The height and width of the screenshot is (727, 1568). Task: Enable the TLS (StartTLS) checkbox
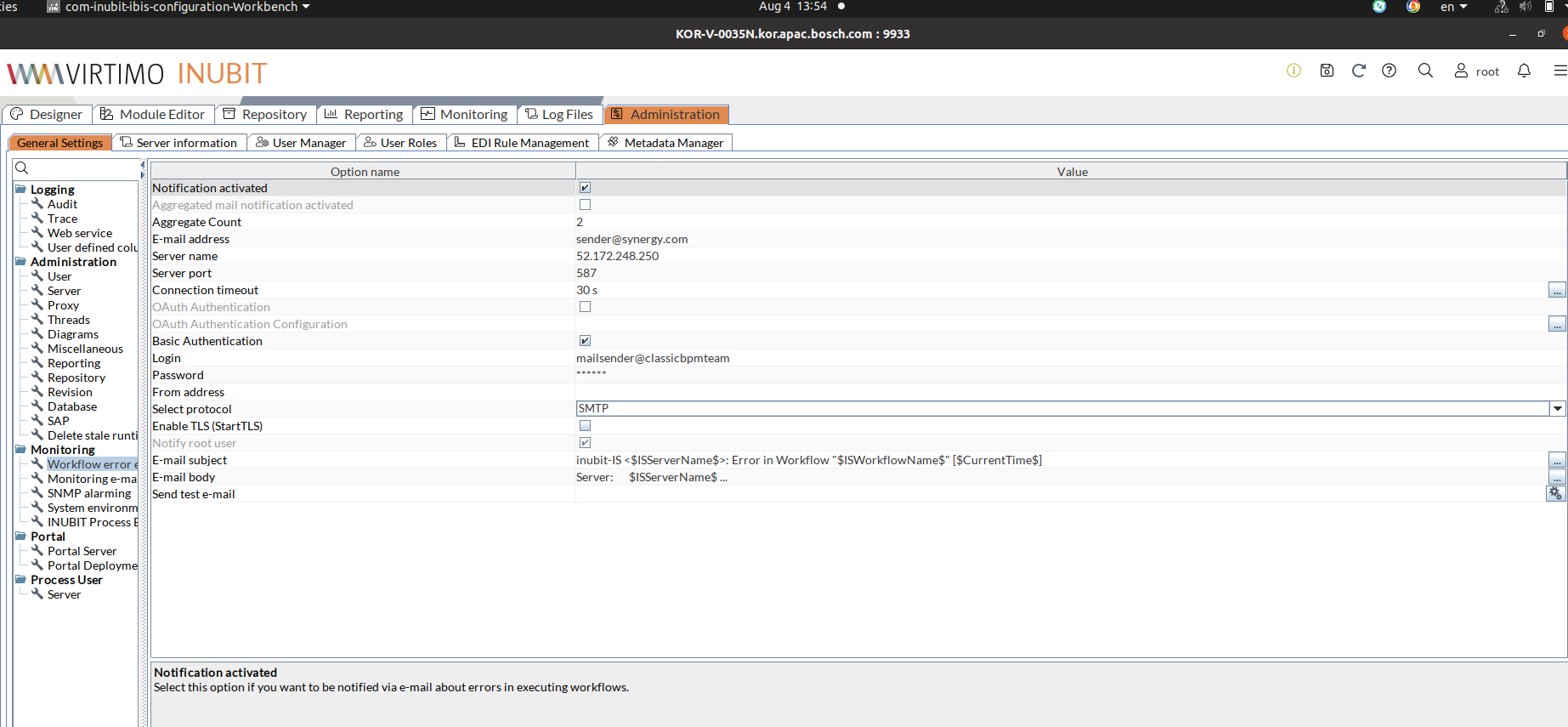[585, 426]
